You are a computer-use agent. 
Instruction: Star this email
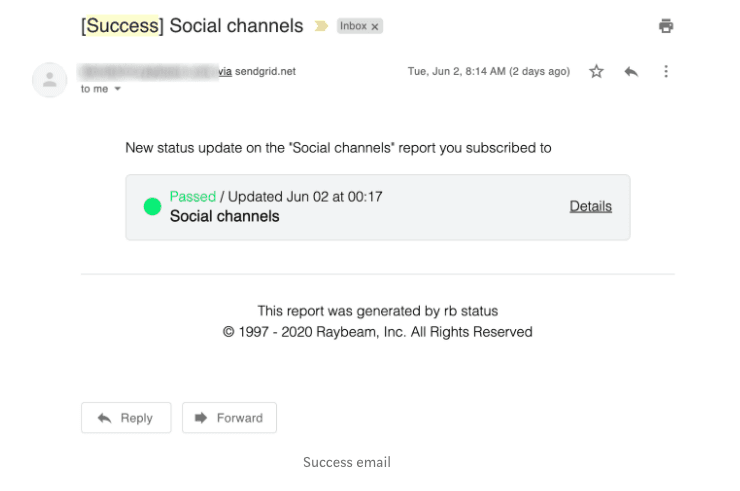click(x=596, y=72)
